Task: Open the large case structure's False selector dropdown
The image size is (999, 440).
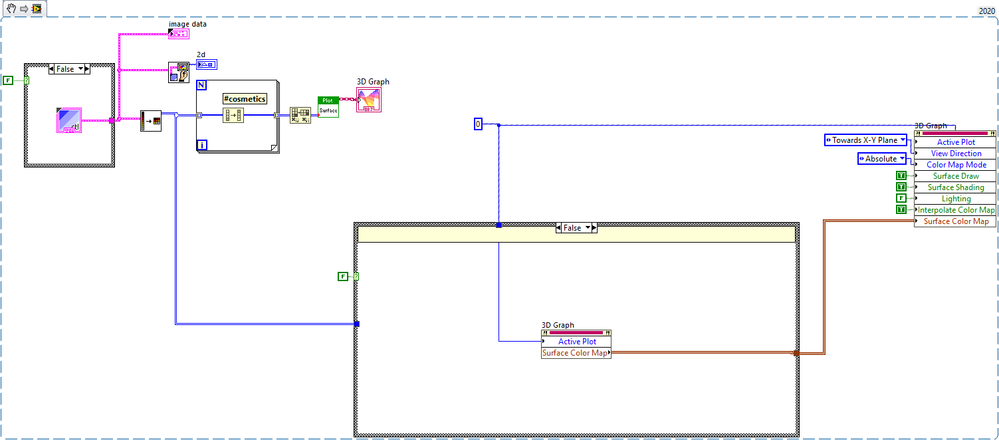Action: click(588, 228)
